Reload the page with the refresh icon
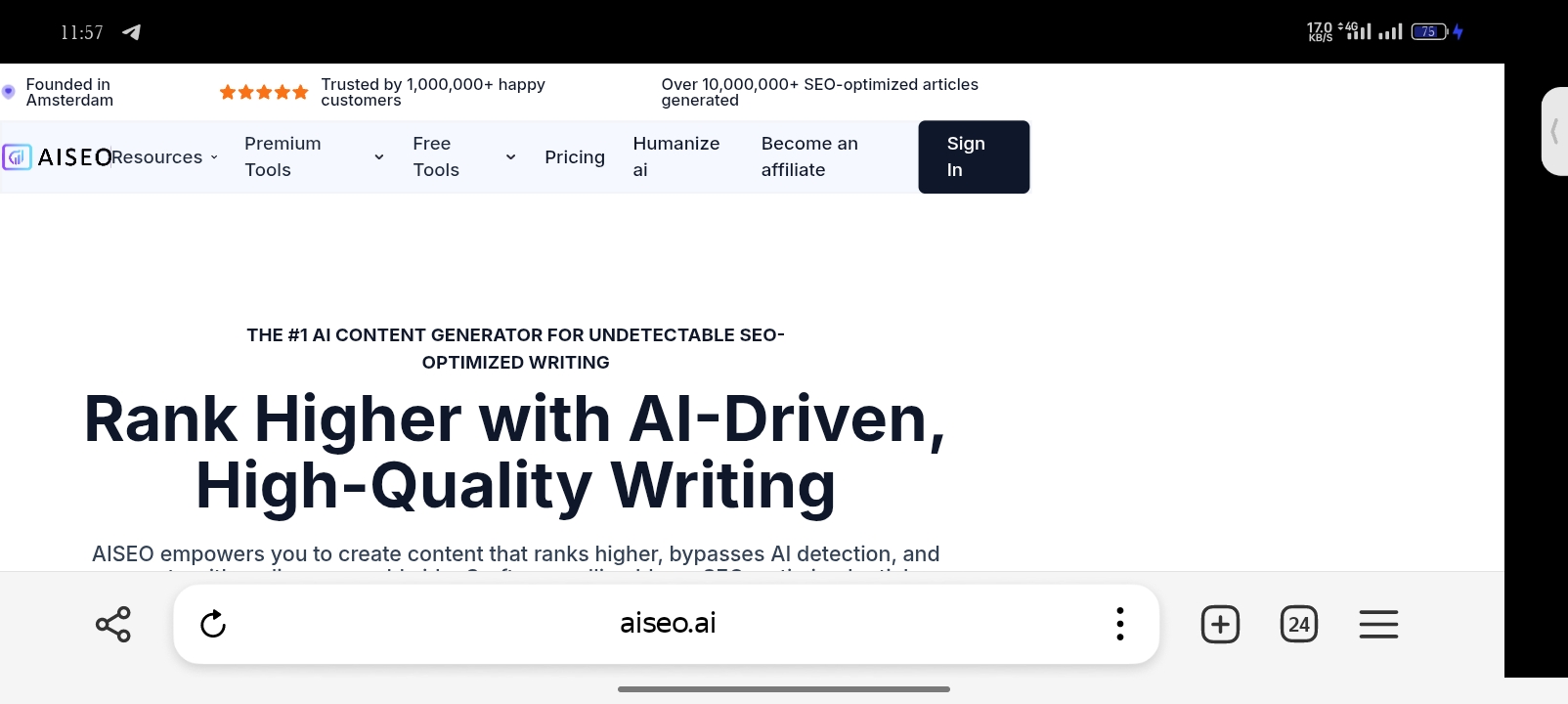Image resolution: width=1568 pixels, height=704 pixels. point(213,624)
